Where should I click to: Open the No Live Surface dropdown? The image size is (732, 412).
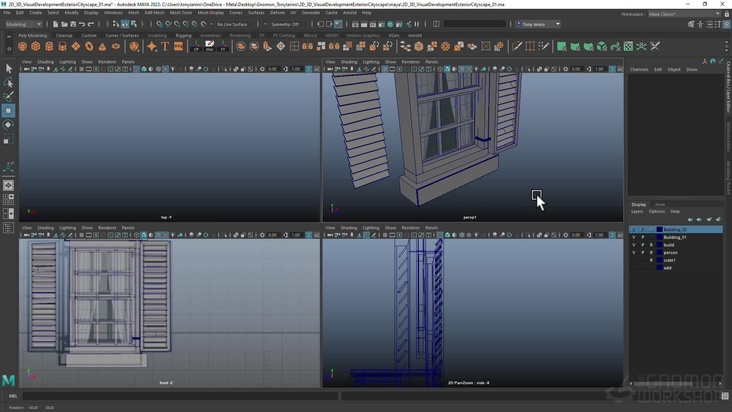(x=235, y=24)
